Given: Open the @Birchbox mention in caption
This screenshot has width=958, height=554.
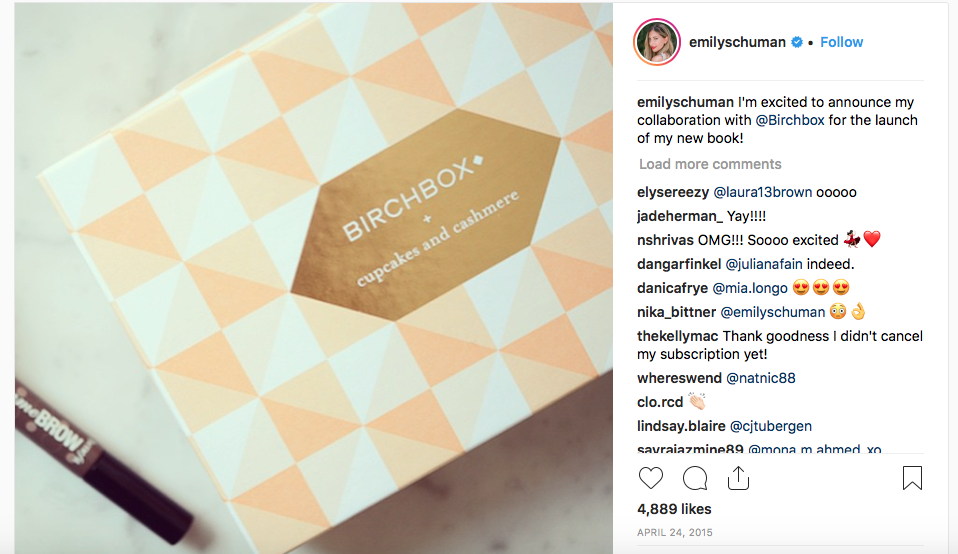Looking at the screenshot, I should [790, 120].
